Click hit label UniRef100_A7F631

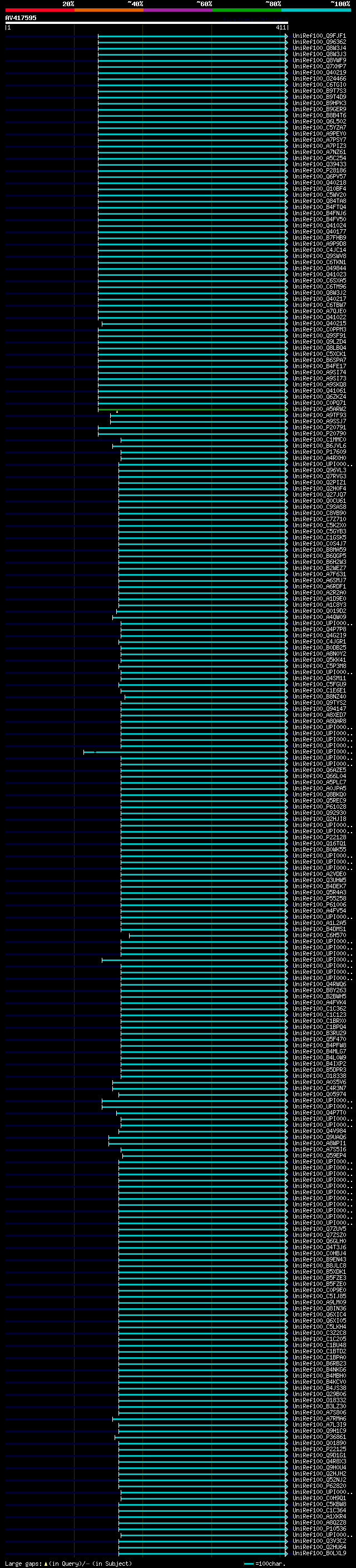319,574
